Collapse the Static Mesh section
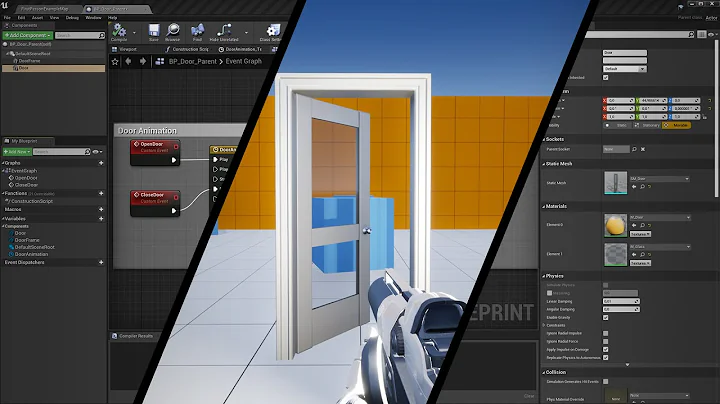 point(544,164)
